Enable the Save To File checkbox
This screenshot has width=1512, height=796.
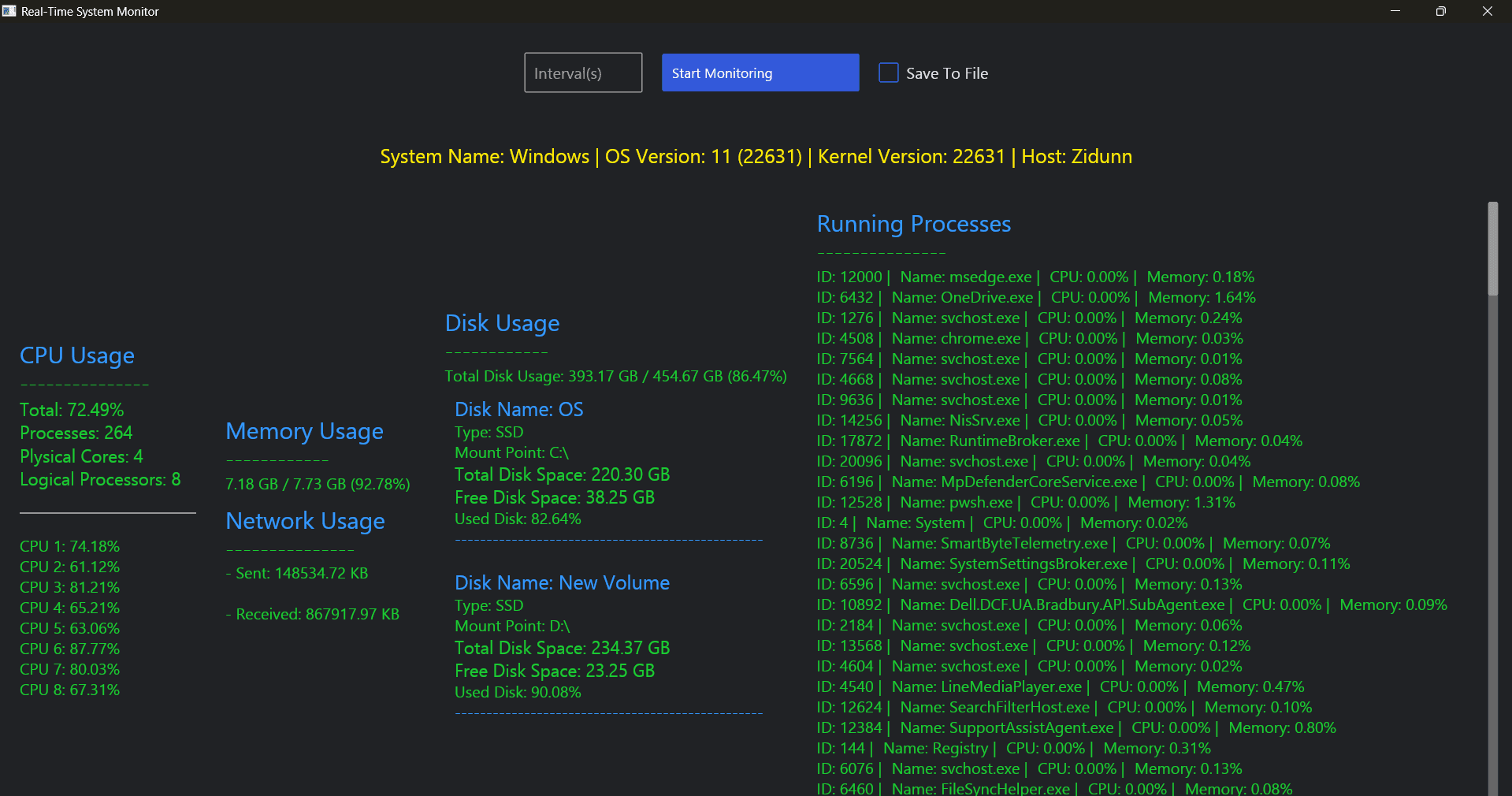(888, 72)
